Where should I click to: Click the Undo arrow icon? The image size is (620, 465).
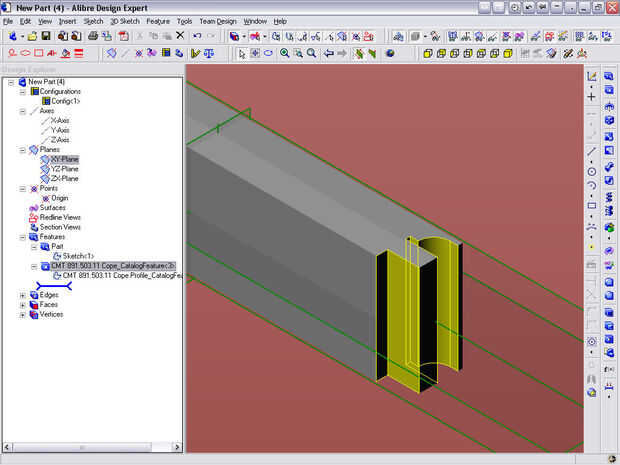click(197, 36)
